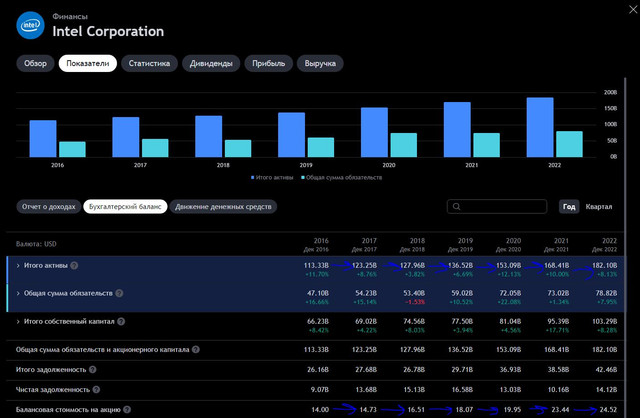The width and height of the screenshot is (640, 418).
Task: Open Движение денежных средств statement
Action: (x=223, y=207)
